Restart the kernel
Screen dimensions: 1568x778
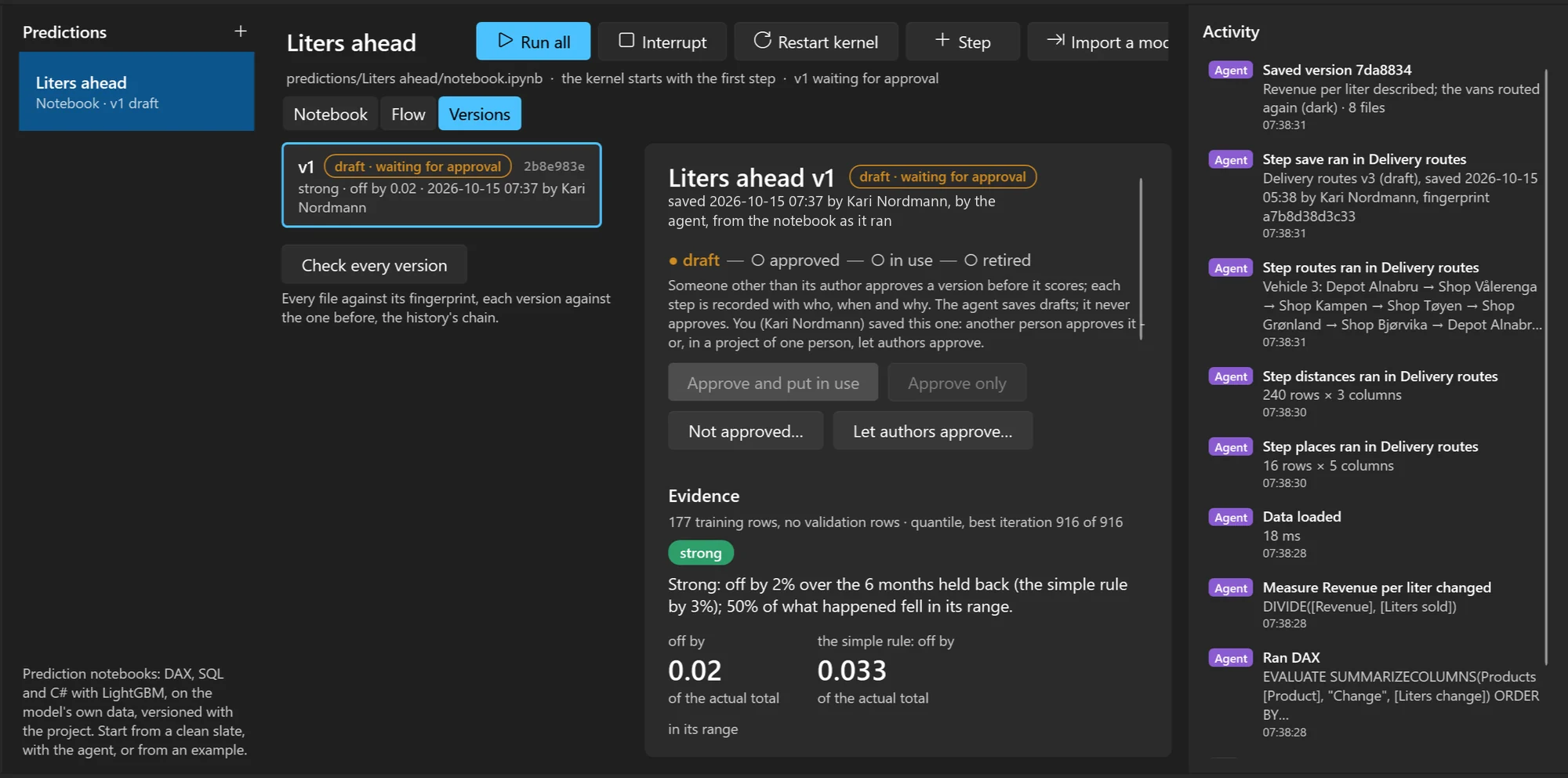tap(816, 42)
